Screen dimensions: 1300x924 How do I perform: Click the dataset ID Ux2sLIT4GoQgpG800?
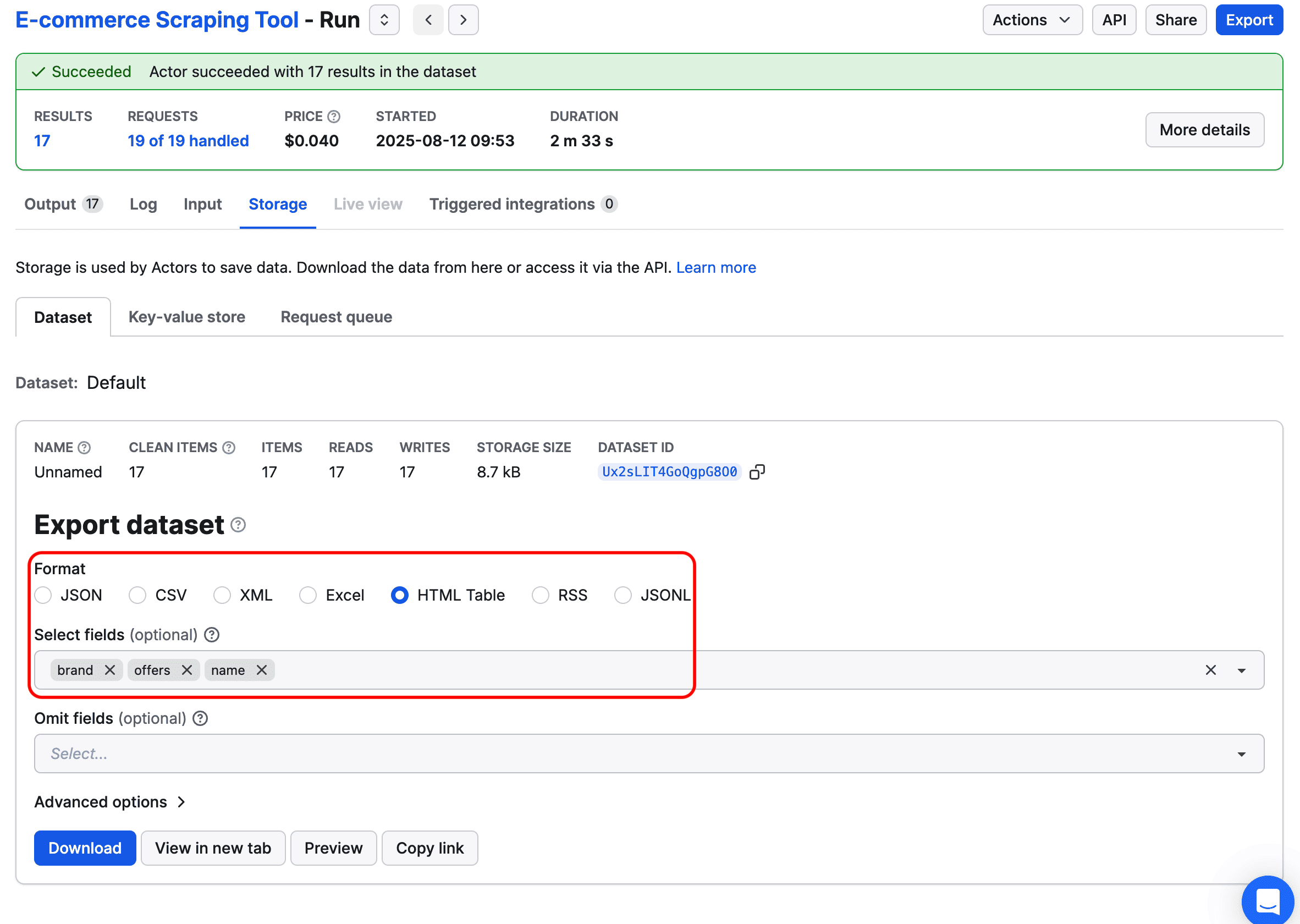point(669,472)
